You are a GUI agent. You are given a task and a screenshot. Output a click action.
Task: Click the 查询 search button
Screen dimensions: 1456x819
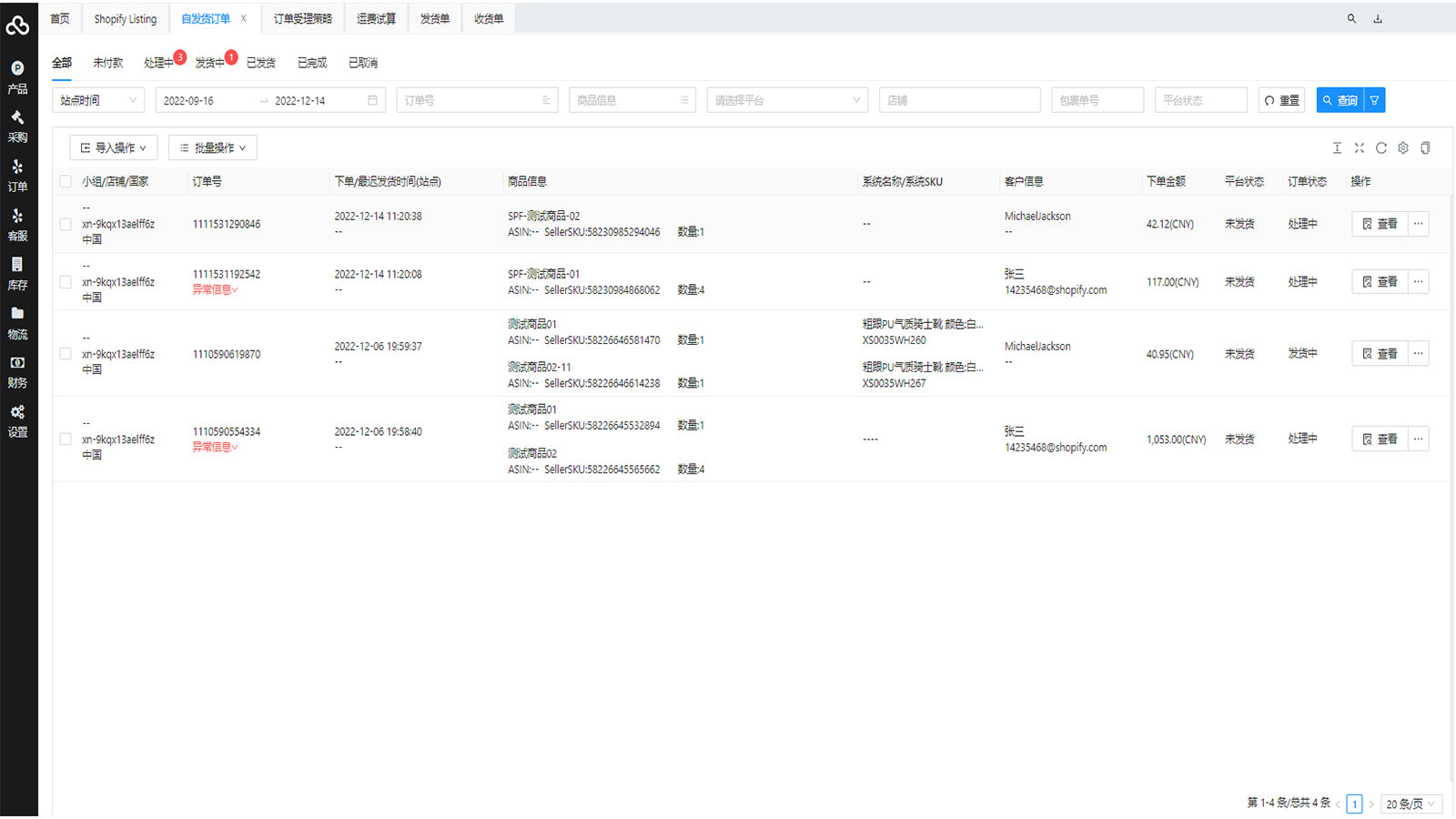1340,100
